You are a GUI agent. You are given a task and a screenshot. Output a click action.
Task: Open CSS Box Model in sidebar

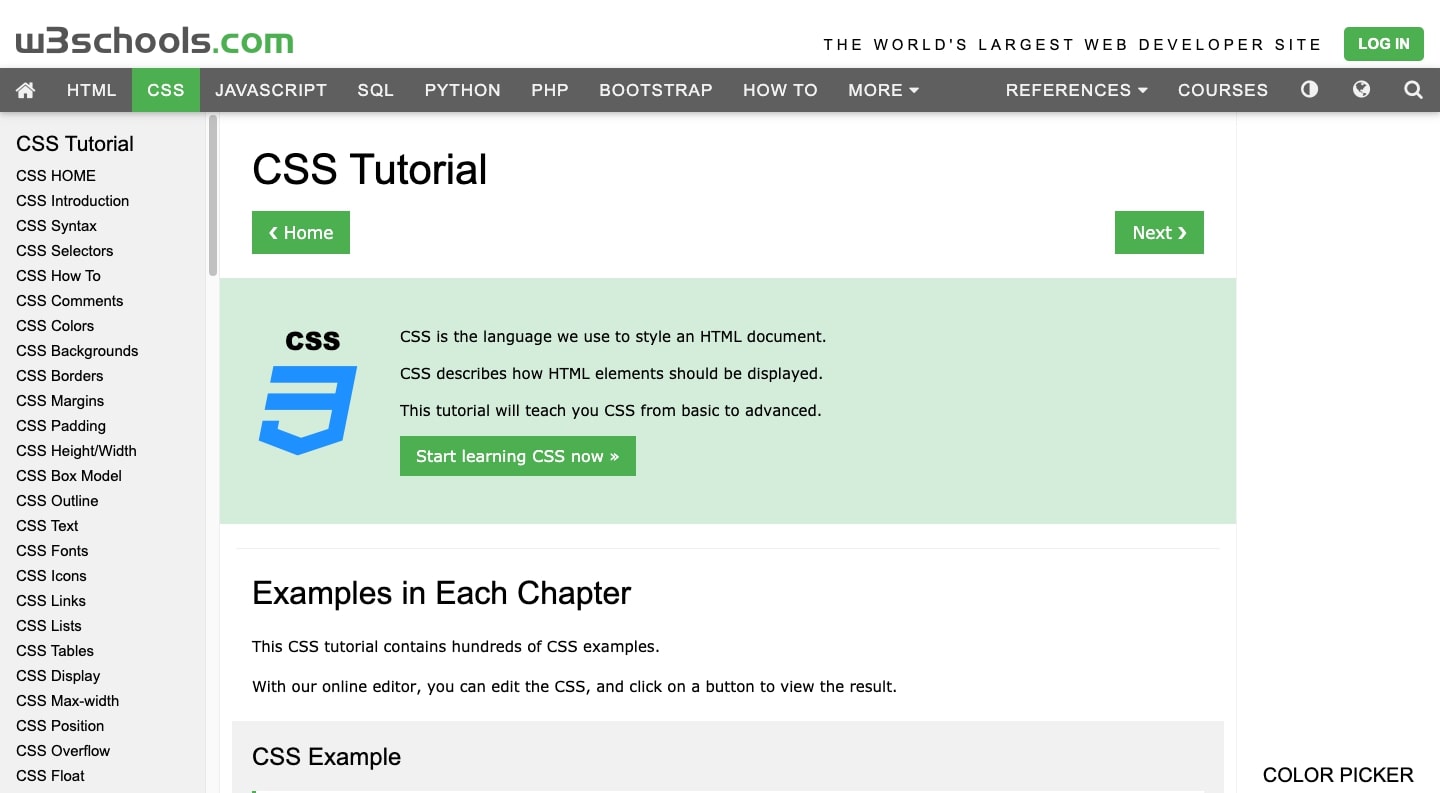69,475
